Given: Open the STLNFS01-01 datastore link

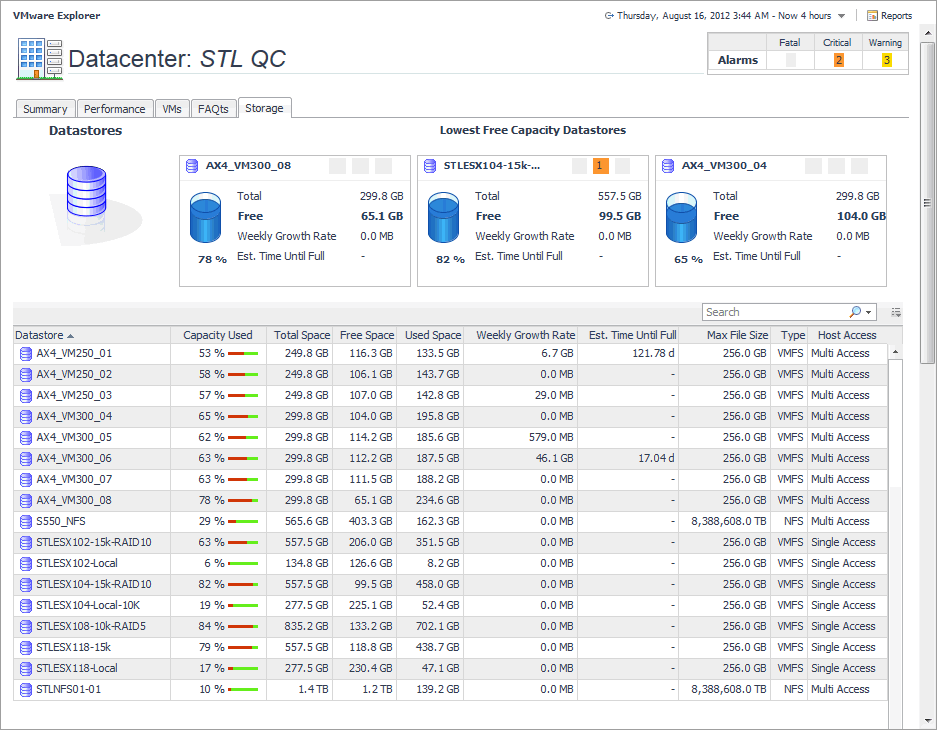Looking at the screenshot, I should click(x=68, y=690).
